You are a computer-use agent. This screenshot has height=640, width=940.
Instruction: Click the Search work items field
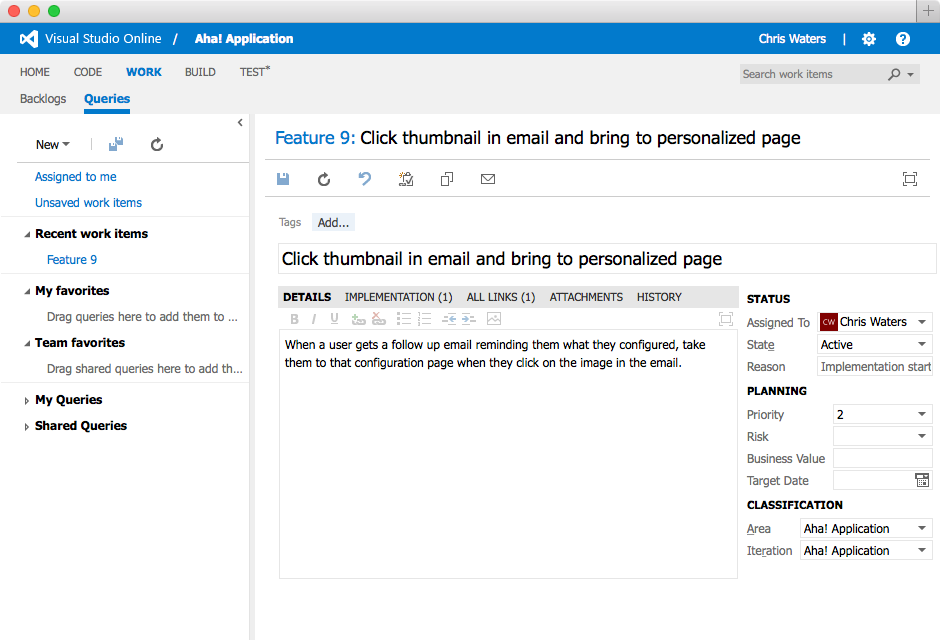812,74
